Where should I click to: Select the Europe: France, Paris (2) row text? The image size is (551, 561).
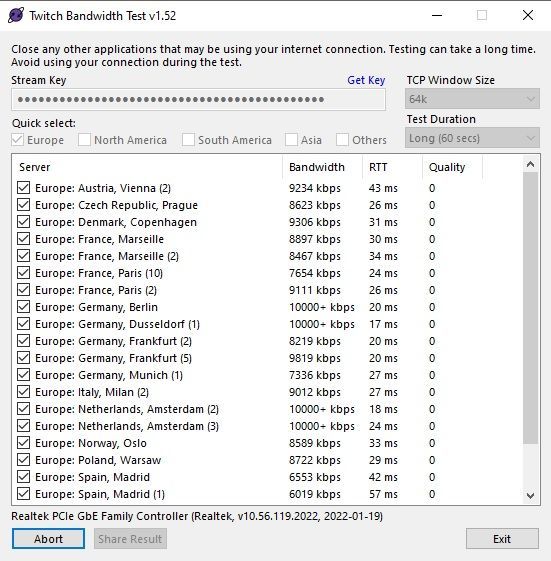pos(96,290)
